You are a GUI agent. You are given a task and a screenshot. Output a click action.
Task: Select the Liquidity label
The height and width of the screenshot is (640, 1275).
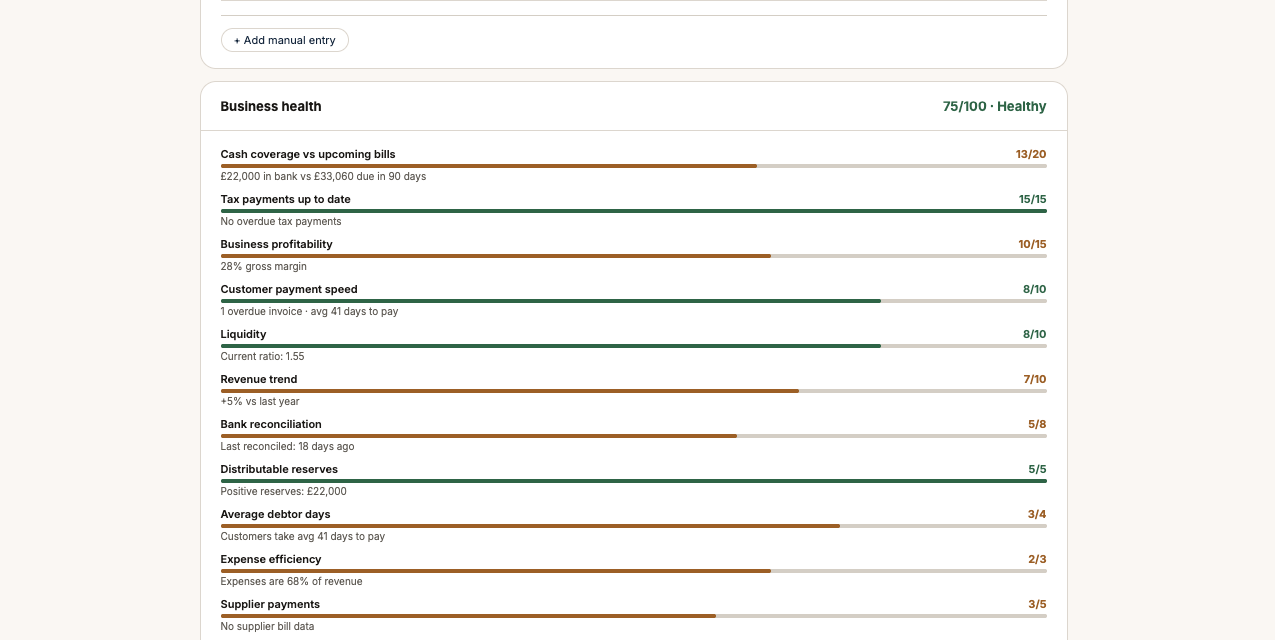(x=244, y=334)
